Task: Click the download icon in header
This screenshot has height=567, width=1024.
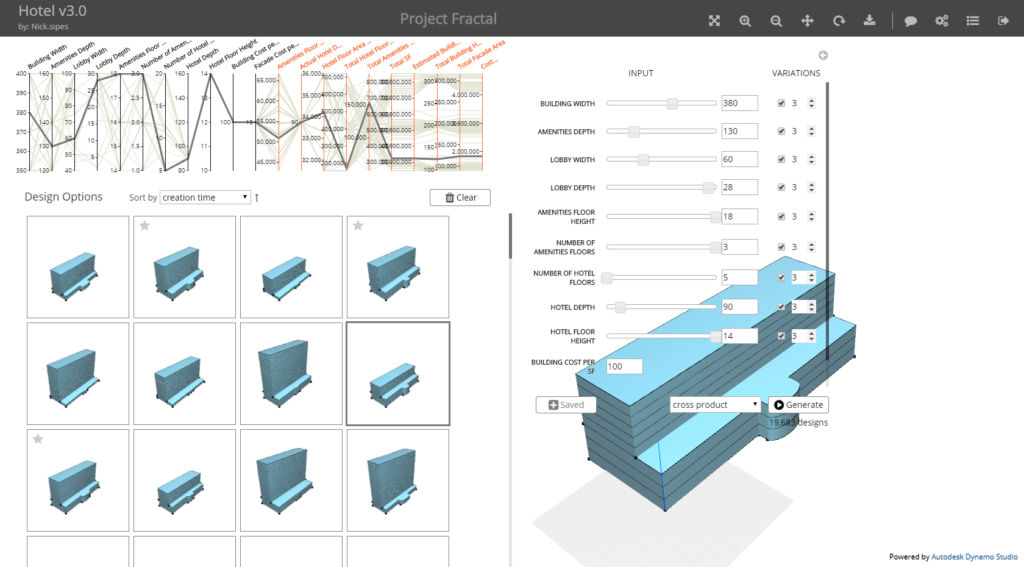Action: click(x=869, y=20)
